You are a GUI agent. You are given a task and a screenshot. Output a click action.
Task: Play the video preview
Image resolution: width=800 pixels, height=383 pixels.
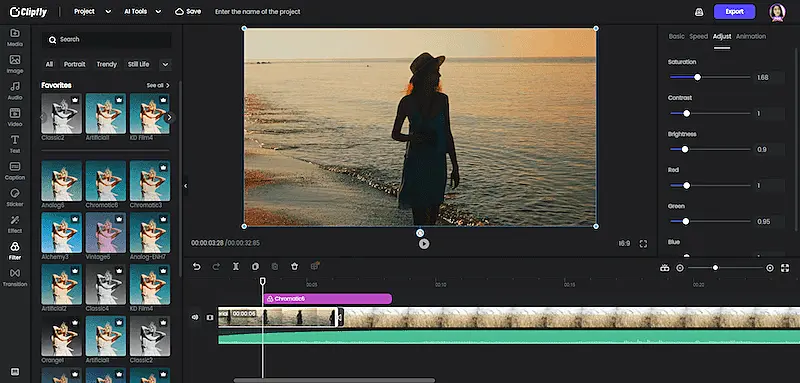(424, 244)
